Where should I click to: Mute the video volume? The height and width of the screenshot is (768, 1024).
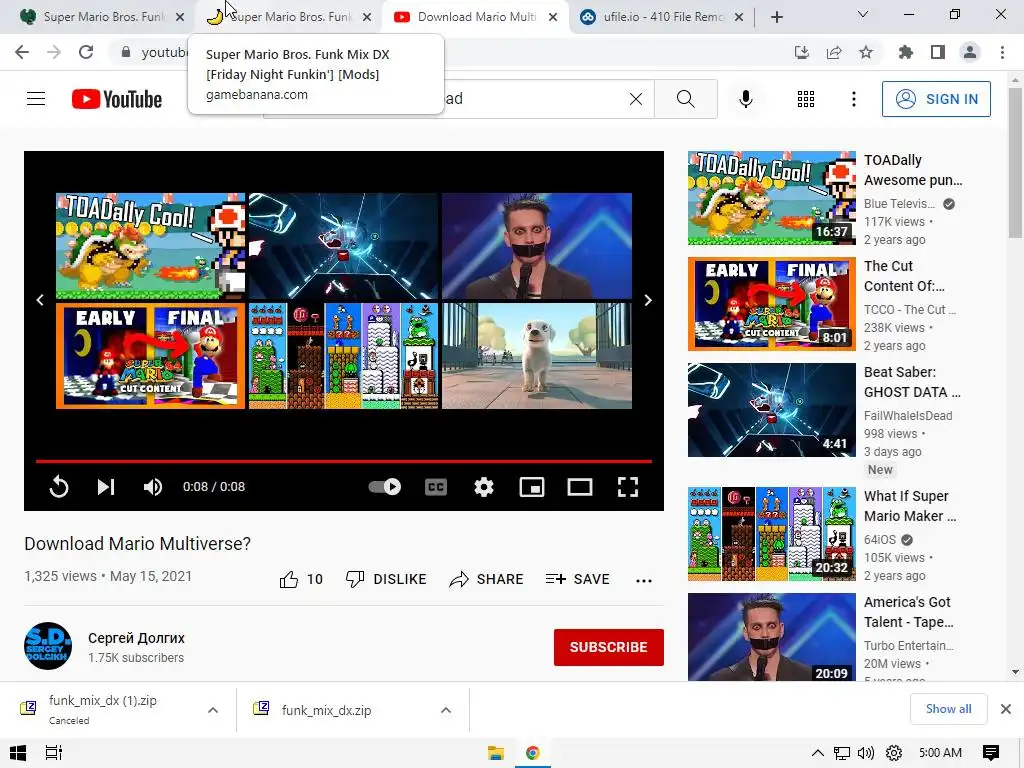(153, 487)
